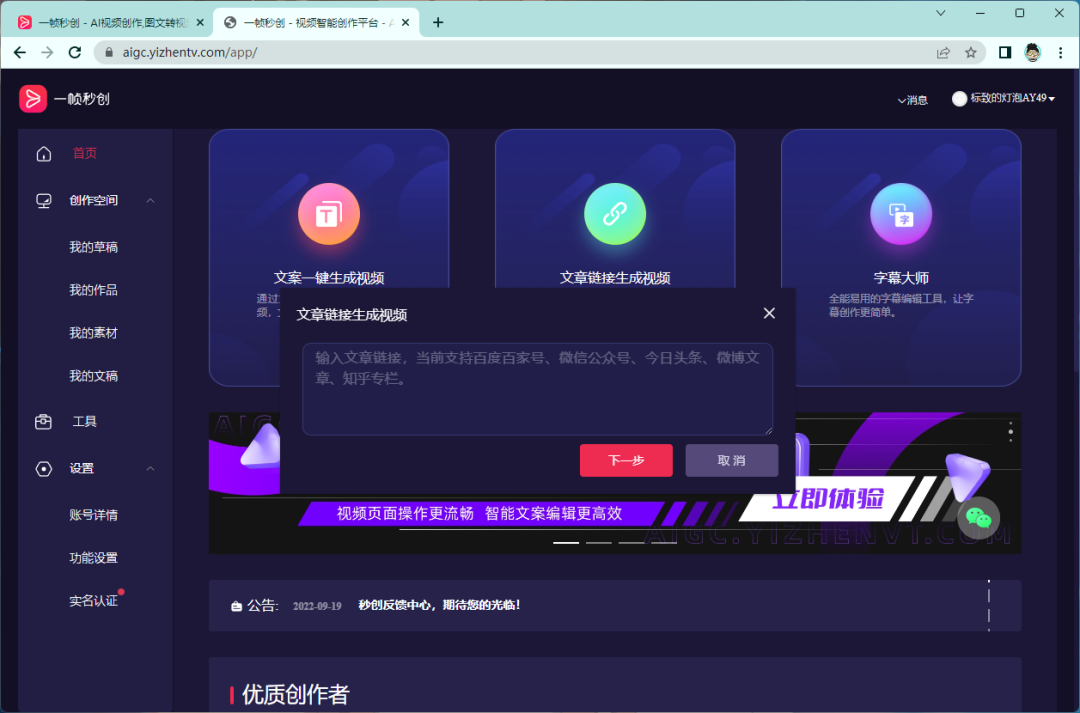
Task: Open a new browser tab
Action: point(437,22)
